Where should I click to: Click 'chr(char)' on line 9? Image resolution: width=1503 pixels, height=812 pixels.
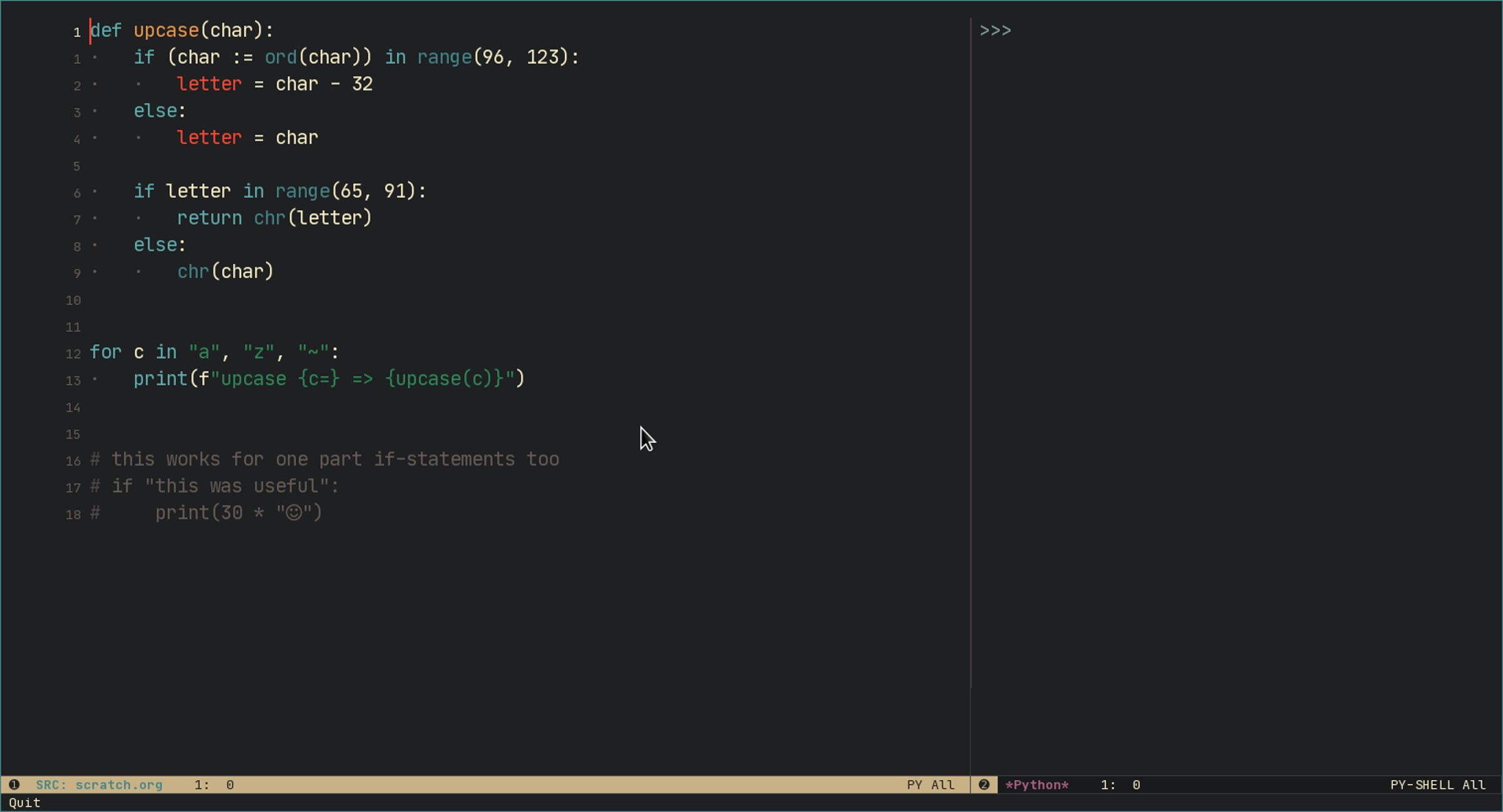pos(225,272)
